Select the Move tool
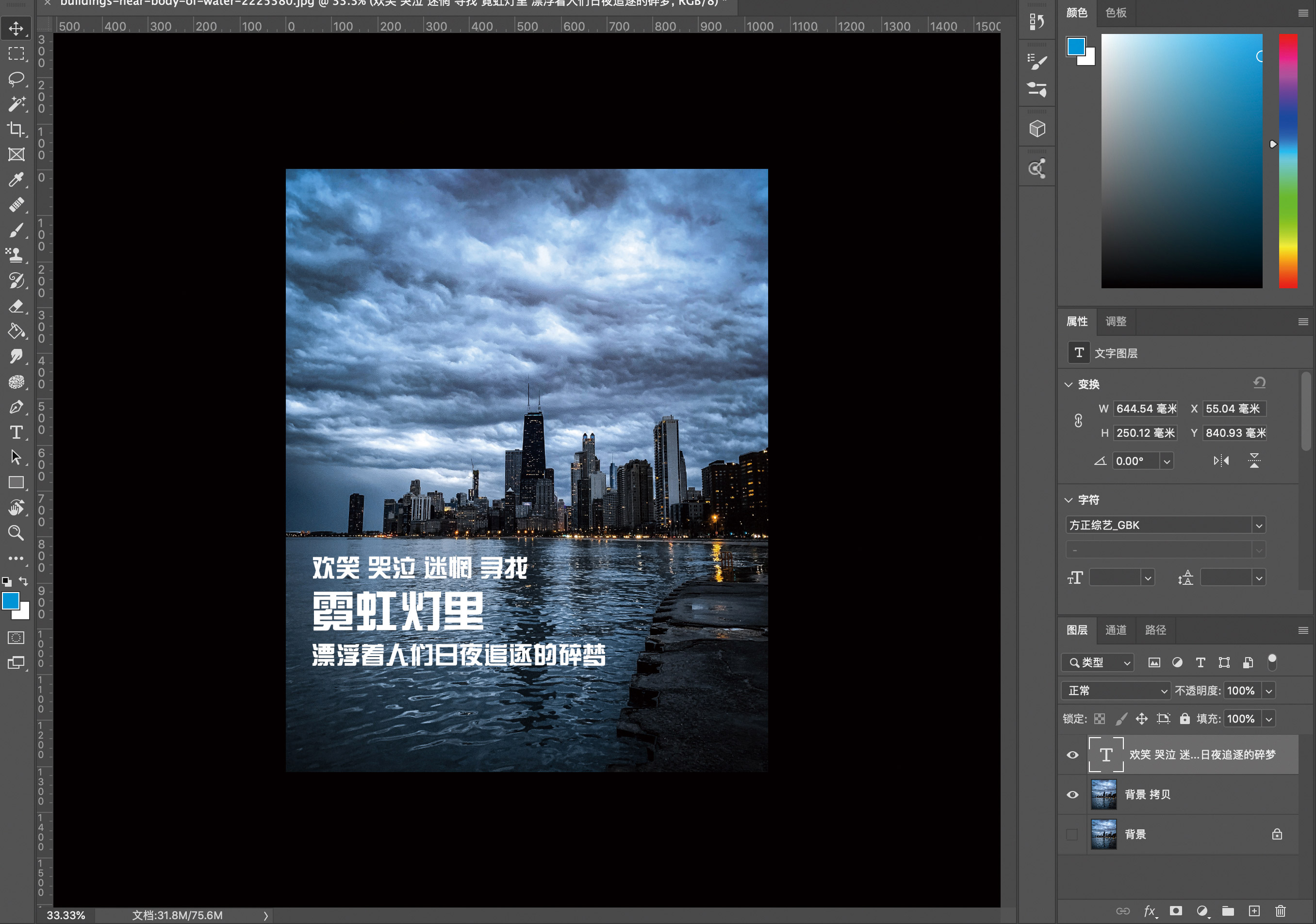1316x924 pixels. pyautogui.click(x=16, y=28)
